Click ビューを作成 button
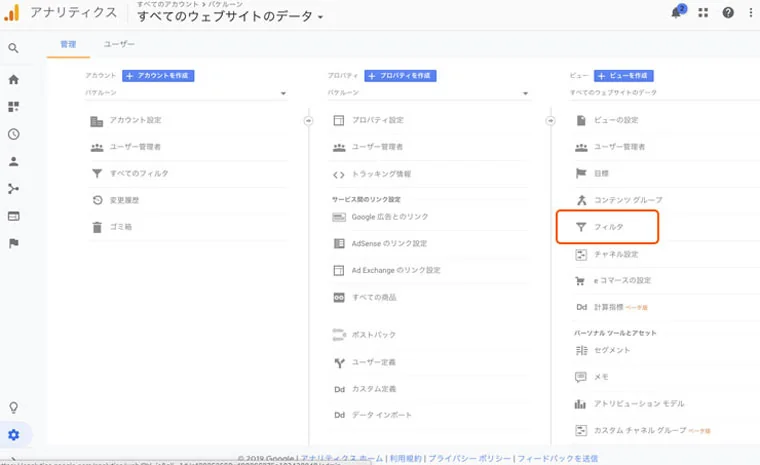This screenshot has height=465, width=760. [624, 76]
